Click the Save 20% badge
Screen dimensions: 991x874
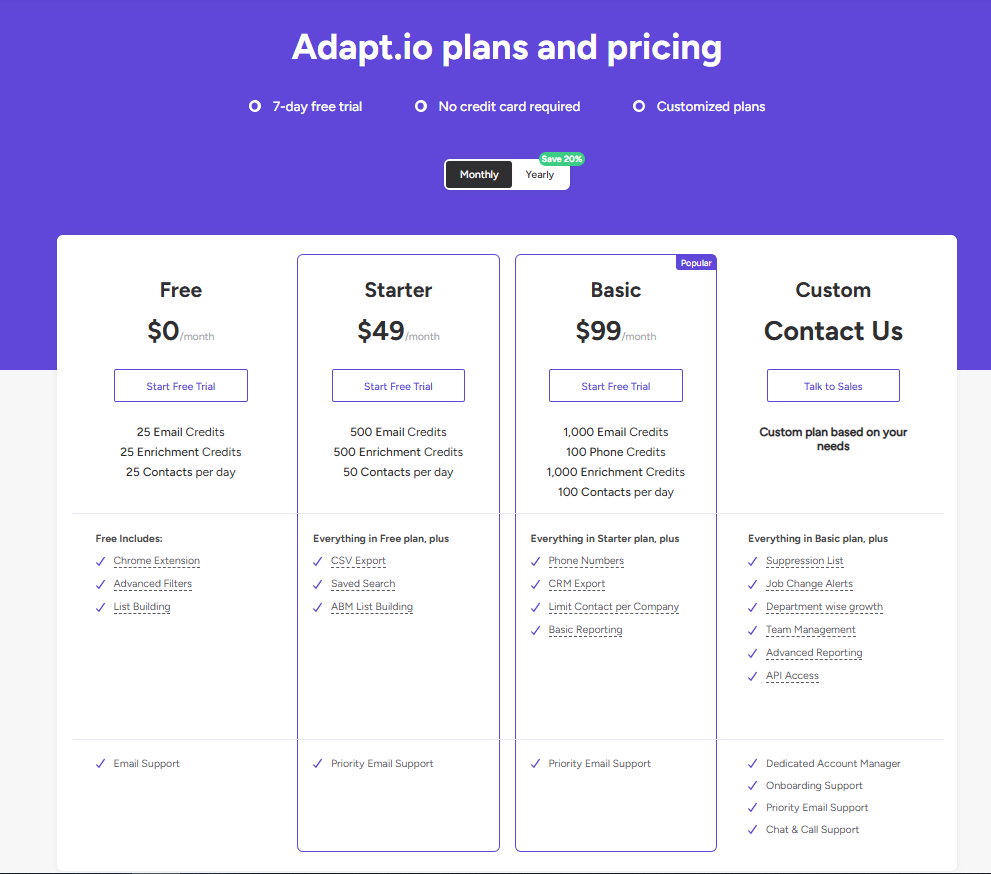pyautogui.click(x=561, y=159)
